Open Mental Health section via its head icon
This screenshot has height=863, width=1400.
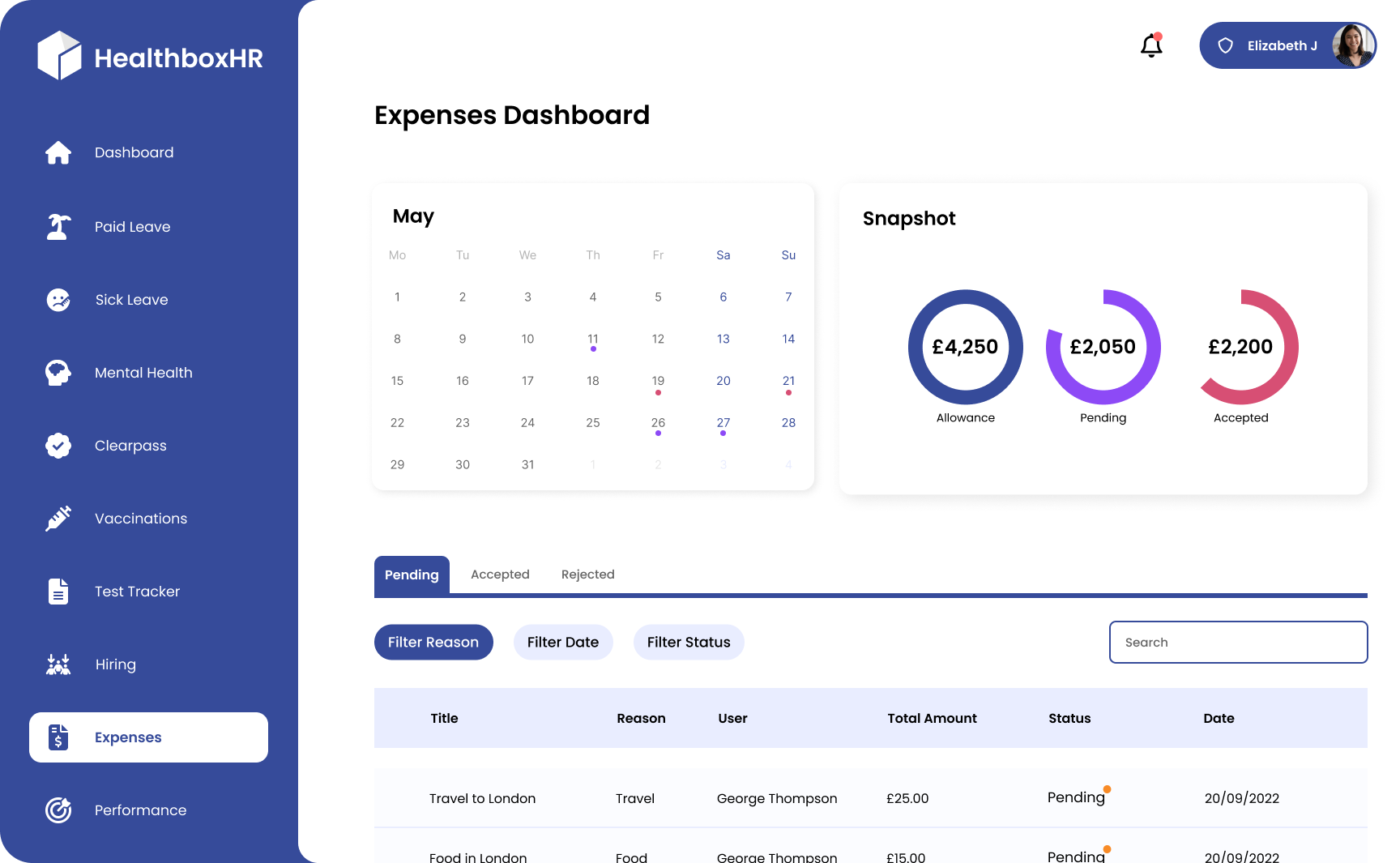tap(58, 372)
